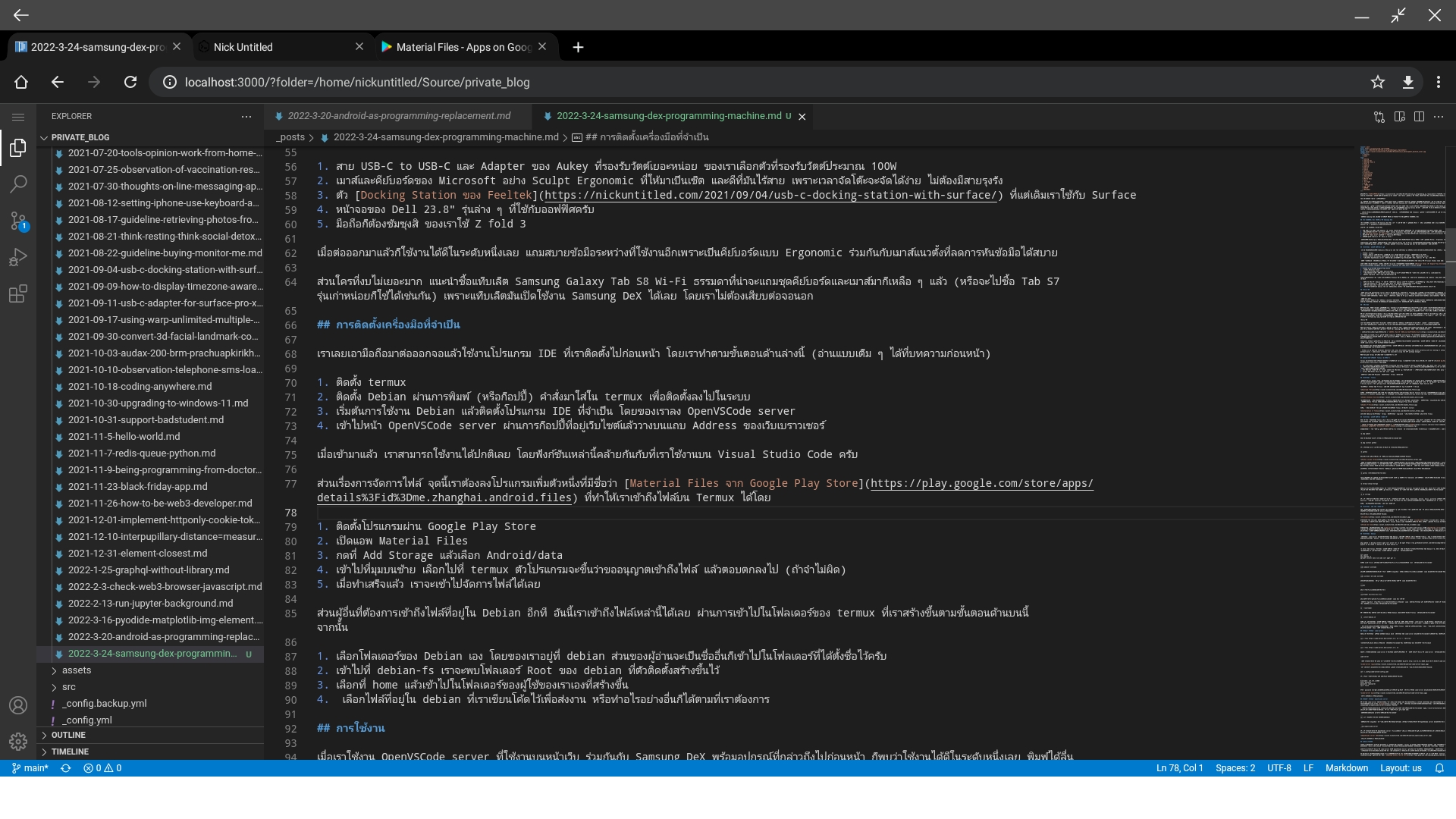Image resolution: width=1456 pixels, height=819 pixels.
Task: Close the Material Files browser tab
Action: coord(542,47)
